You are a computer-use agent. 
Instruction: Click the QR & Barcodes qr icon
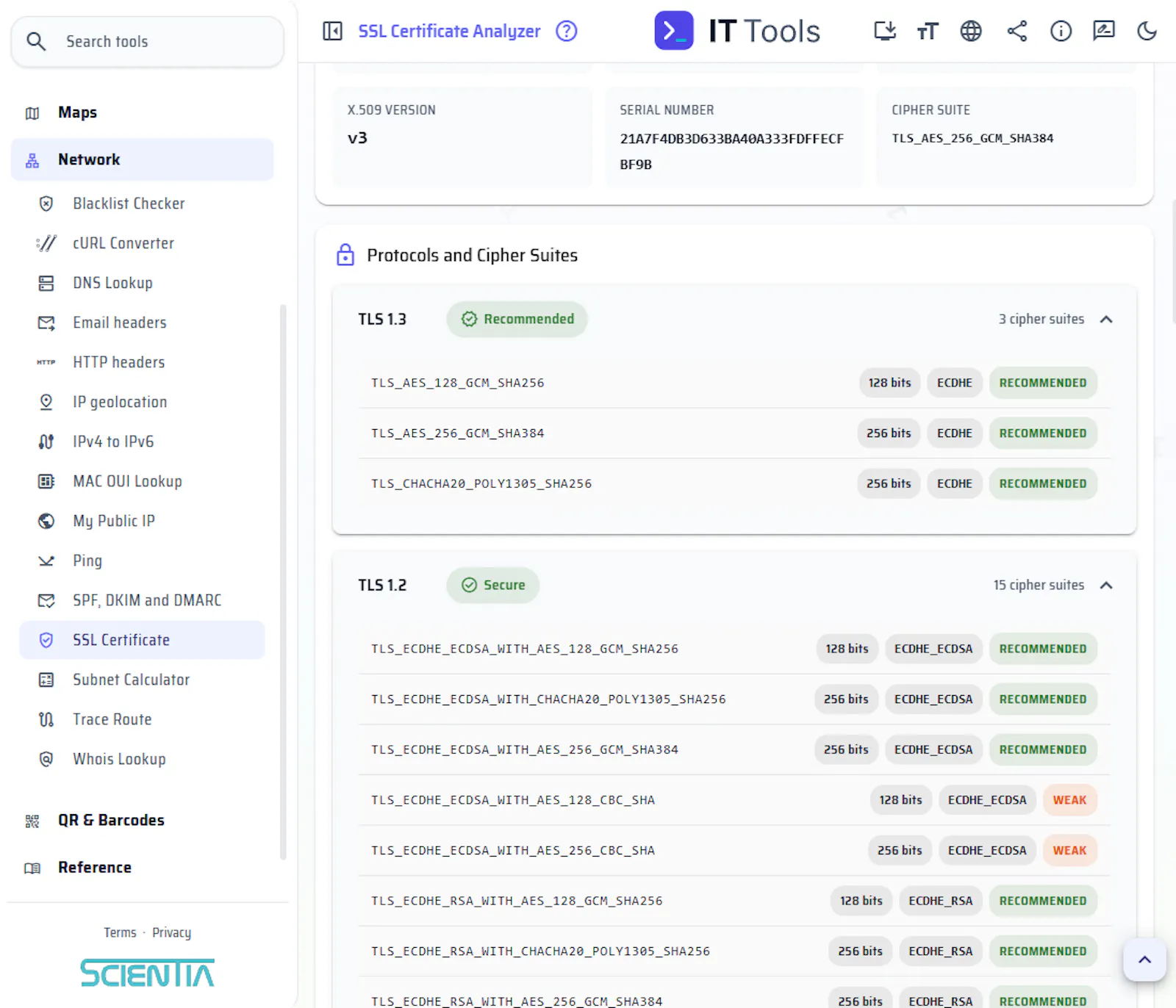[32, 821]
